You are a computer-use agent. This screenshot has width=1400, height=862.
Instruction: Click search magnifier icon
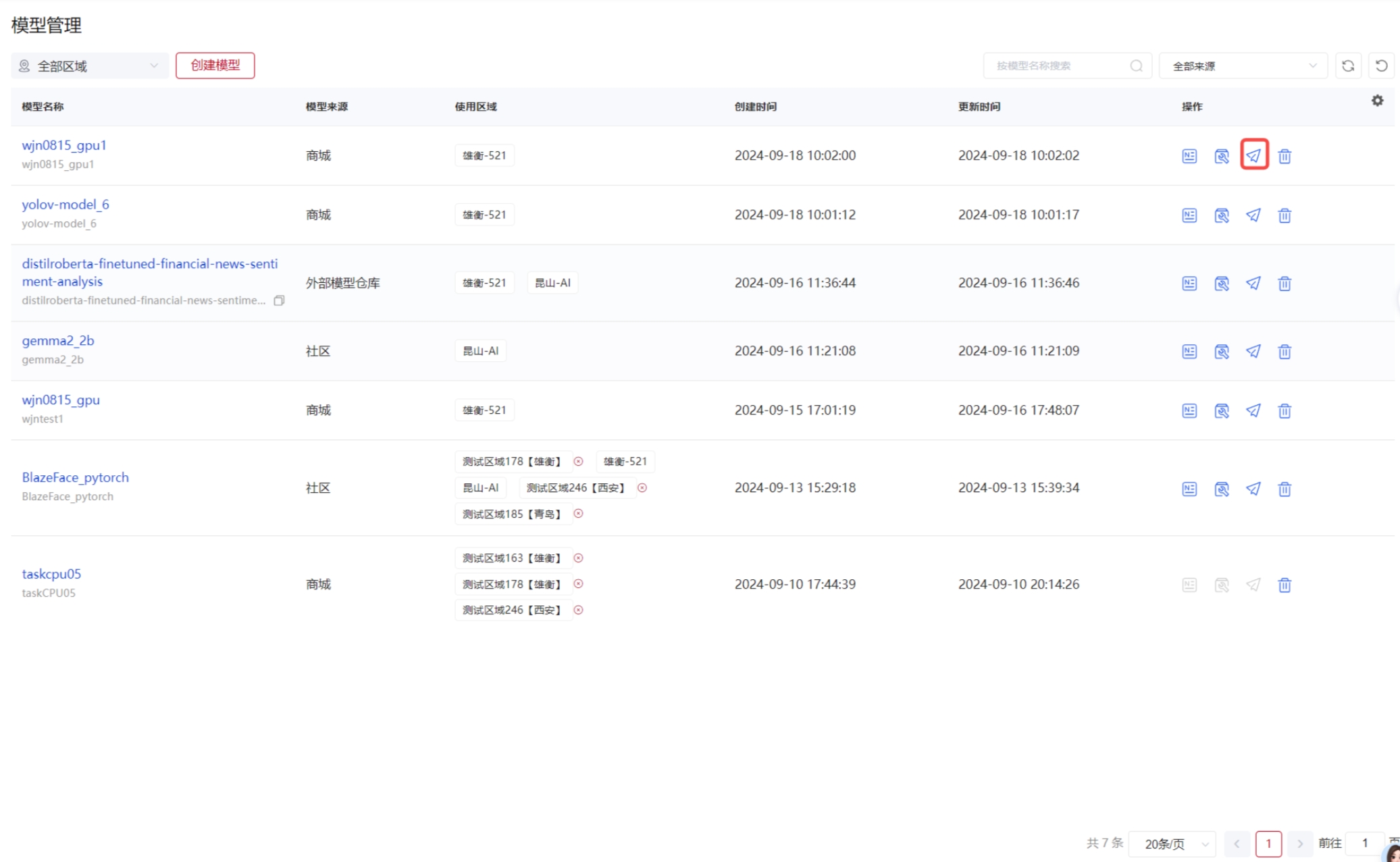1137,66
